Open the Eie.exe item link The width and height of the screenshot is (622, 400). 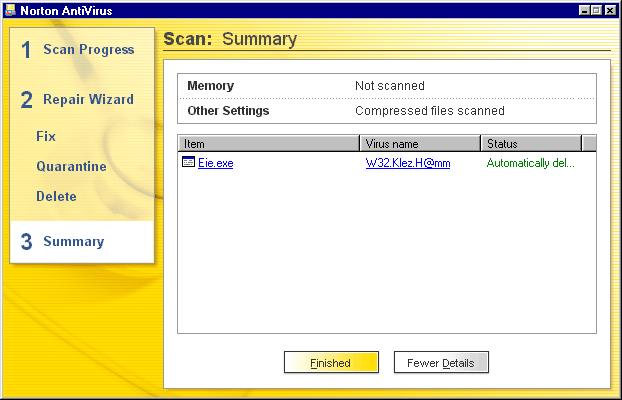tap(215, 163)
